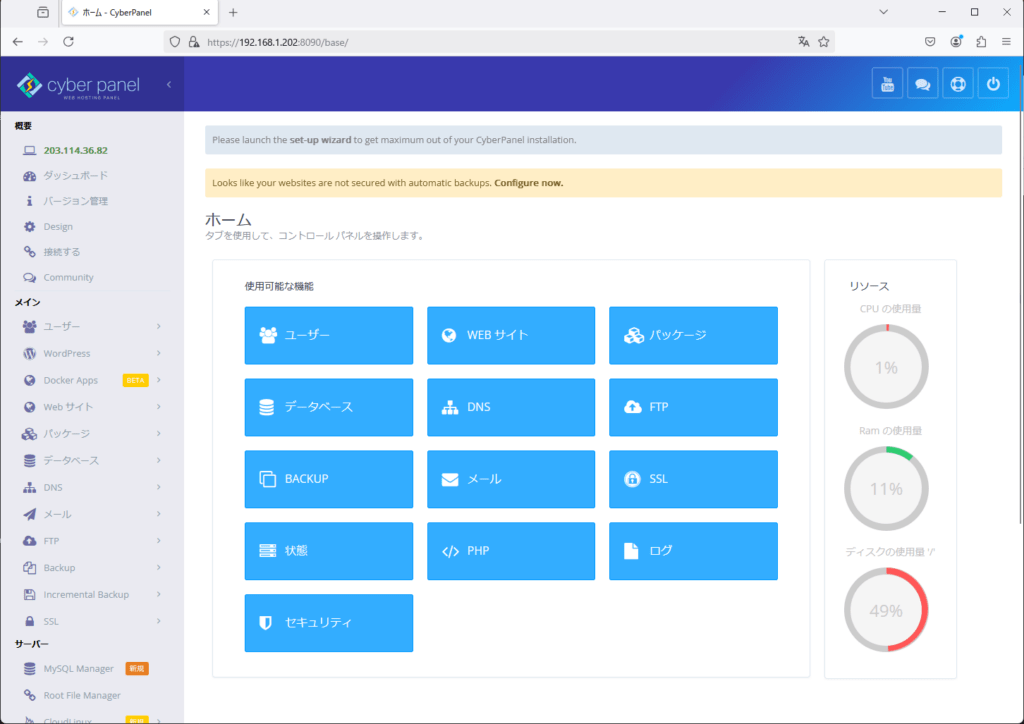Click the Configure now link
1024x724 pixels.
point(528,183)
